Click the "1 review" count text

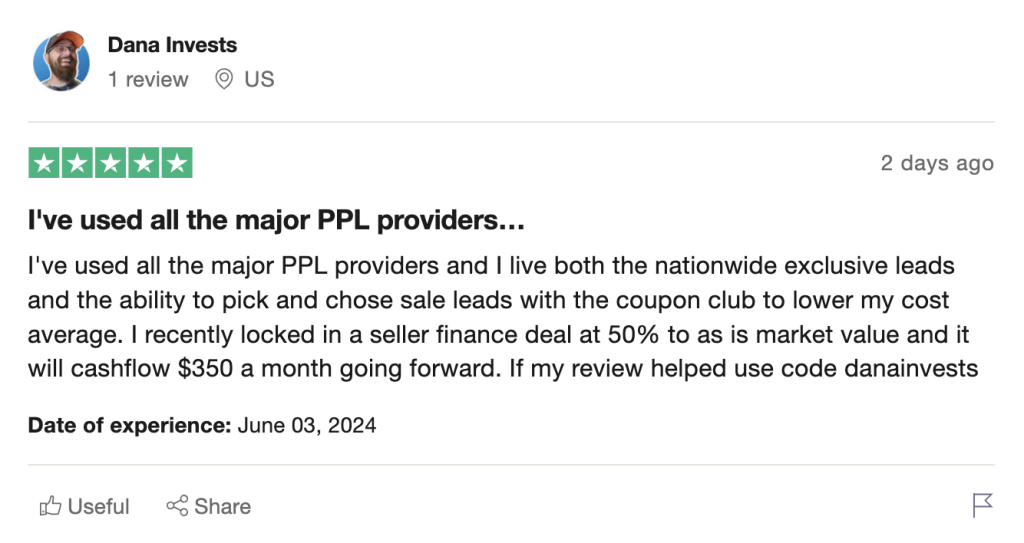click(x=148, y=79)
